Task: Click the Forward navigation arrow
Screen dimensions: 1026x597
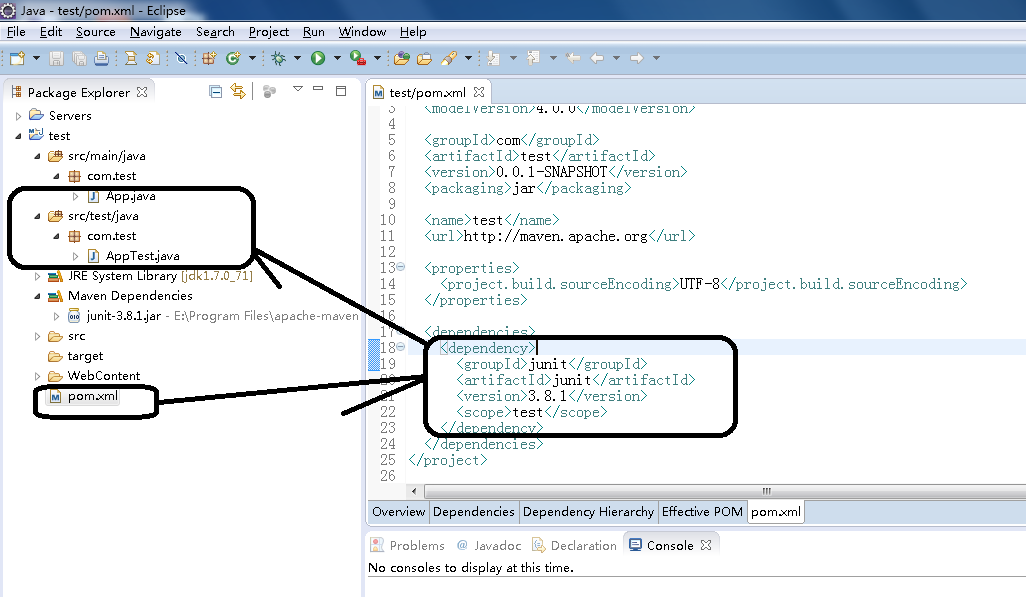Action: pos(637,58)
